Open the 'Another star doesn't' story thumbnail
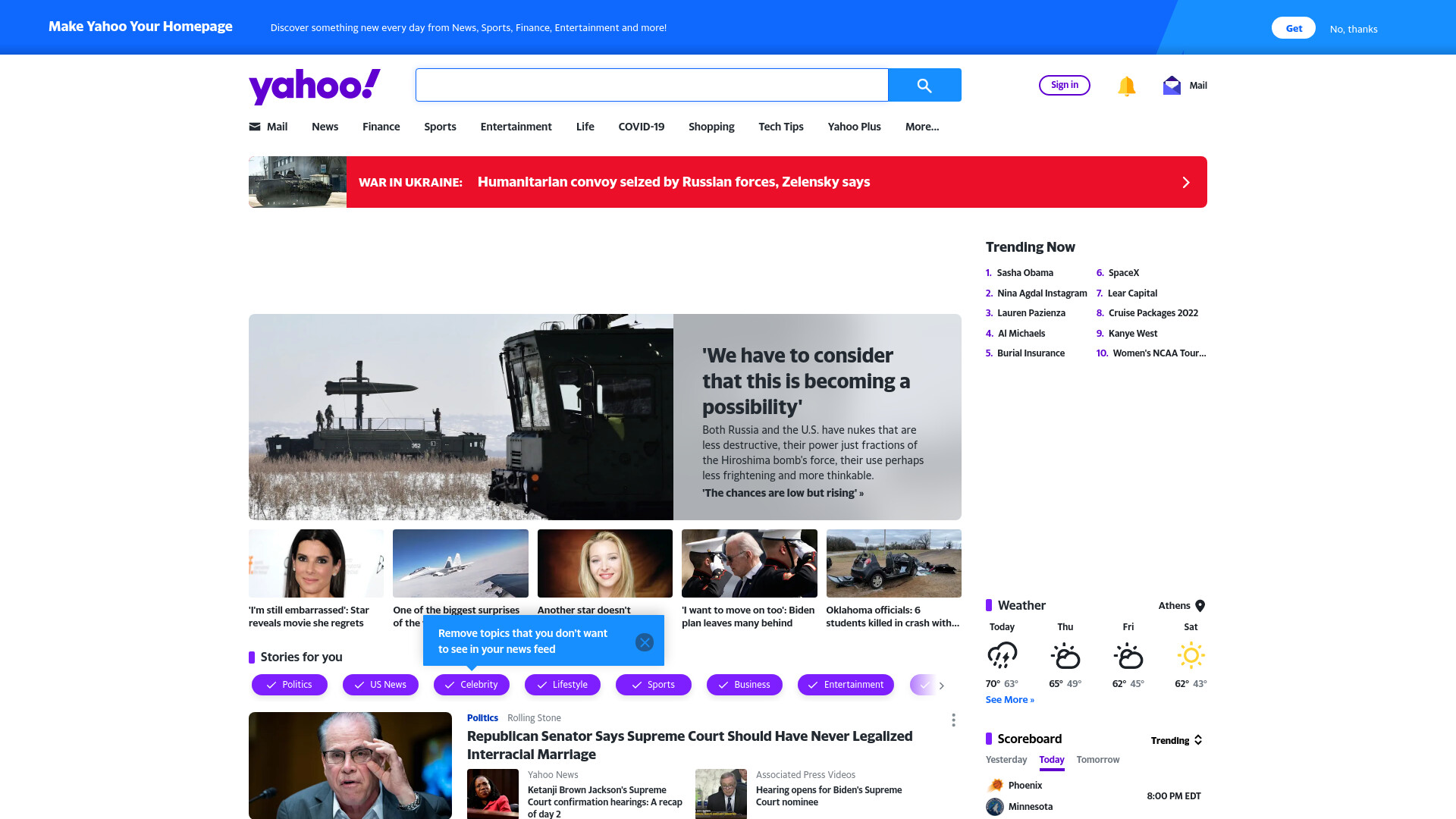Viewport: 1456px width, 819px height. click(x=604, y=563)
